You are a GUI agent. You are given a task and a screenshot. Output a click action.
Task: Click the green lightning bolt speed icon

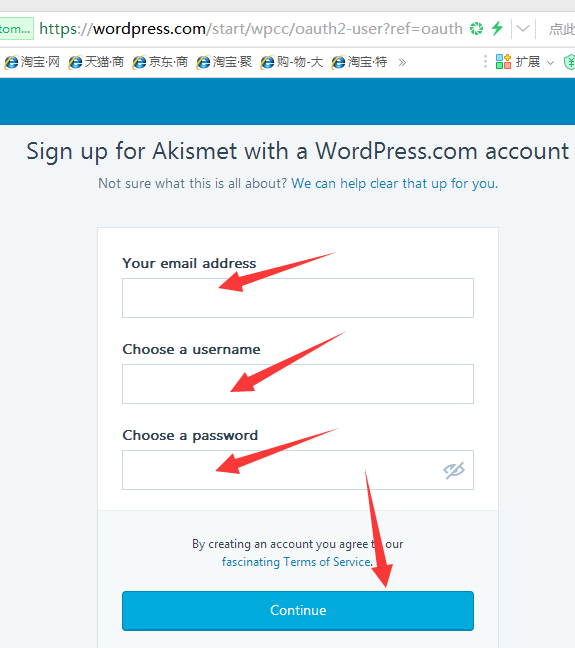click(497, 28)
